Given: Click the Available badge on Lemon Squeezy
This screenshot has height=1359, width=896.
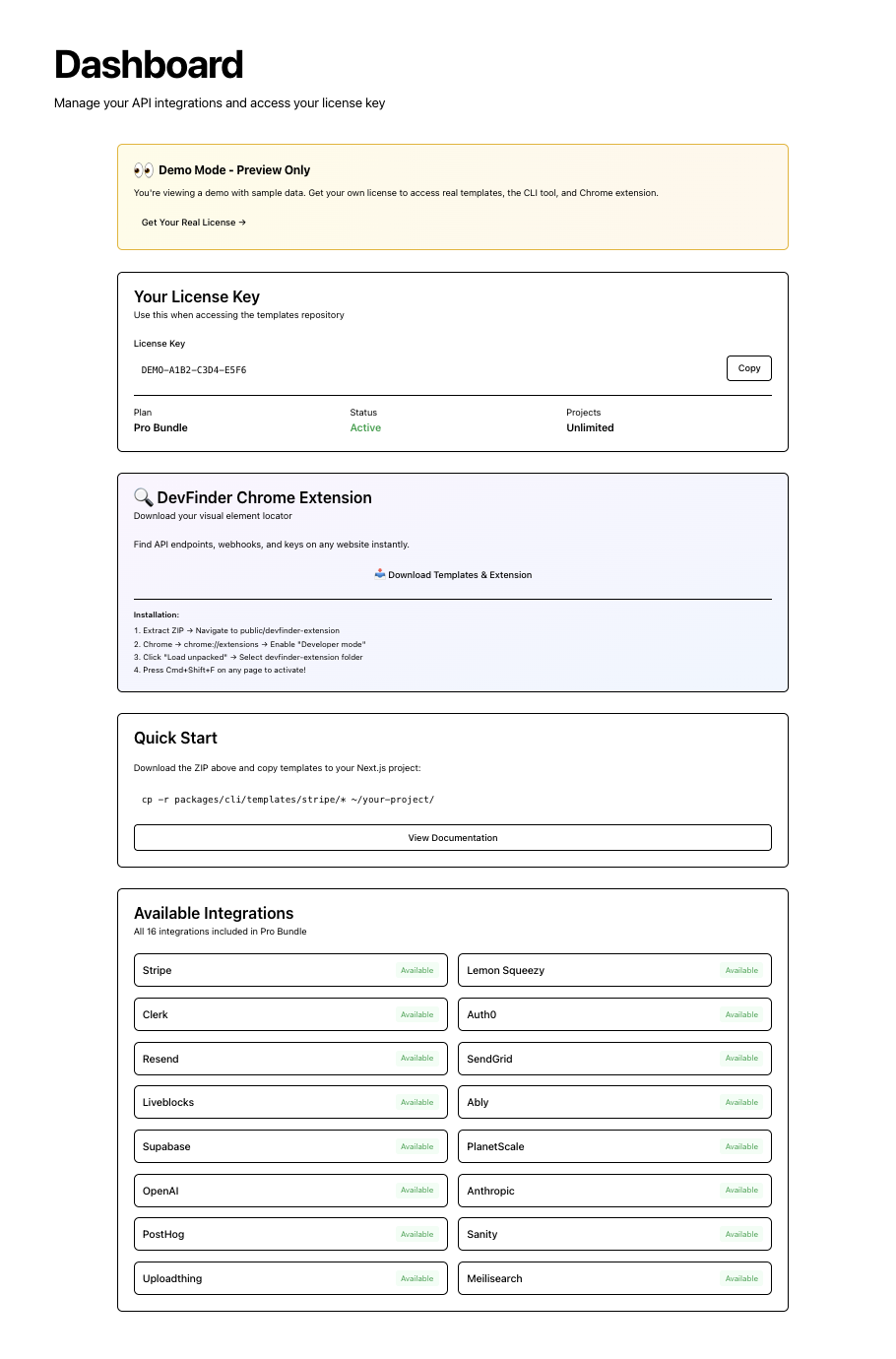Looking at the screenshot, I should click(741, 970).
